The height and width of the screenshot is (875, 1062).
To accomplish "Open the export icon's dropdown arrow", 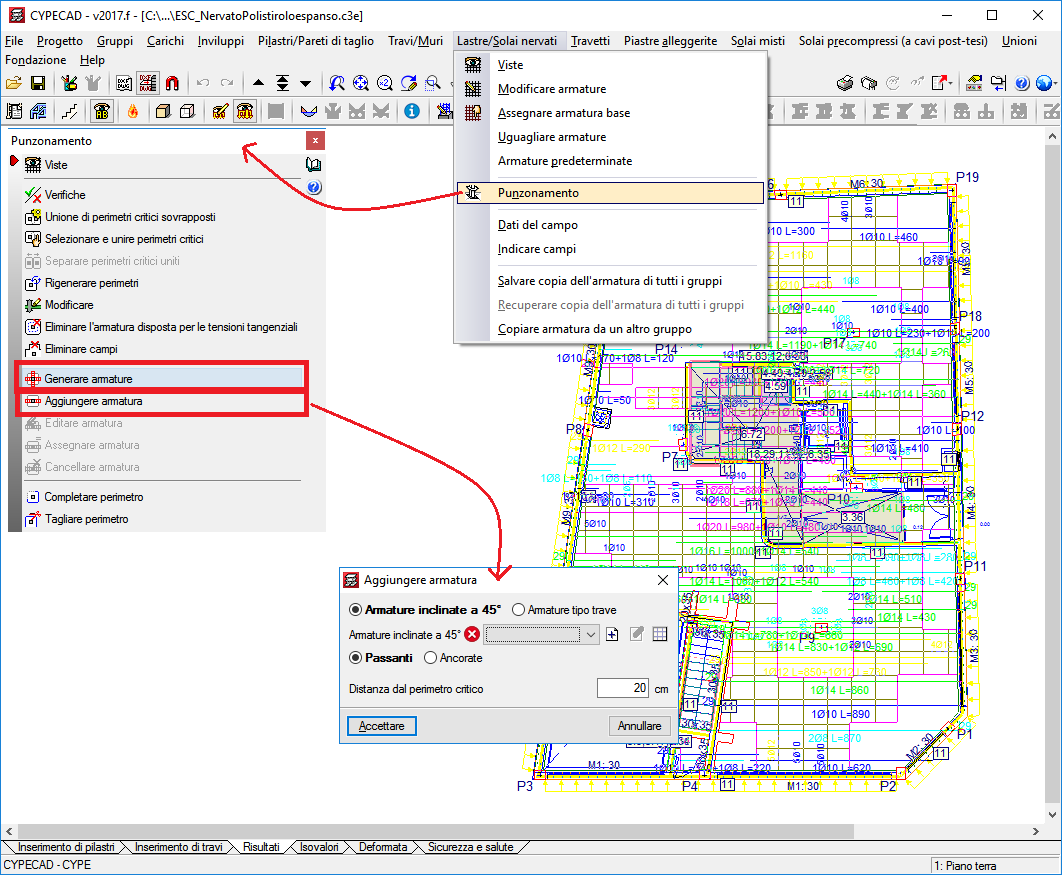I will click(x=951, y=83).
